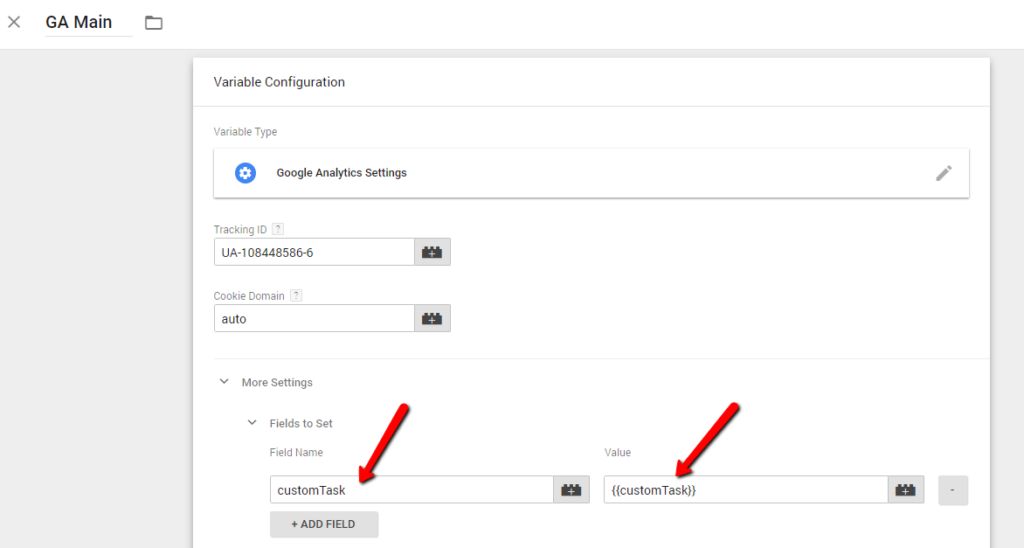Open variable picker beside Tracking ID field
The width and height of the screenshot is (1024, 548).
tap(433, 252)
